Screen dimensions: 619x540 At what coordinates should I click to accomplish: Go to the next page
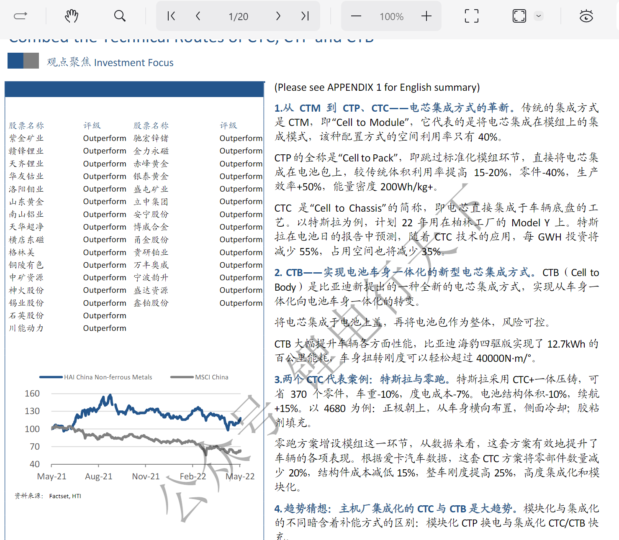[278, 16]
